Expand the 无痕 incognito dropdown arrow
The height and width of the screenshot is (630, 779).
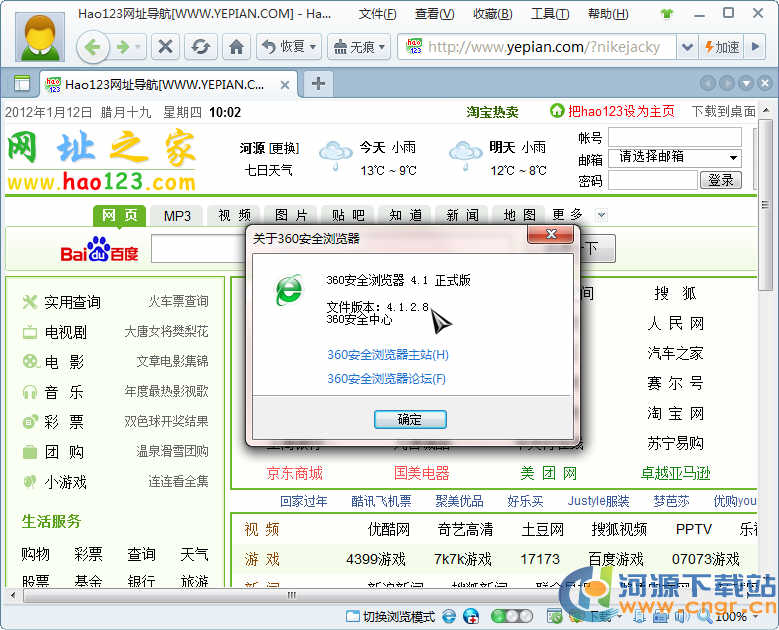tap(382, 48)
